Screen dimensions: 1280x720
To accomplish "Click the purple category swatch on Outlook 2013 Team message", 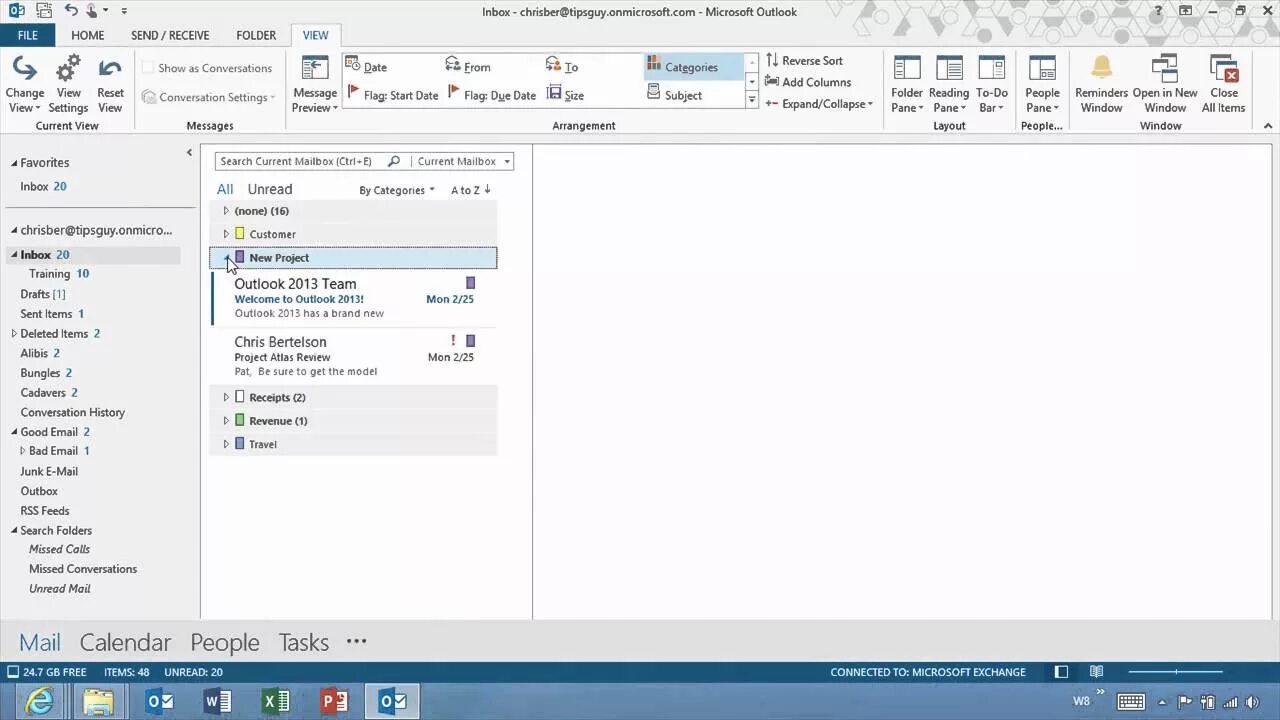I will 471,283.
